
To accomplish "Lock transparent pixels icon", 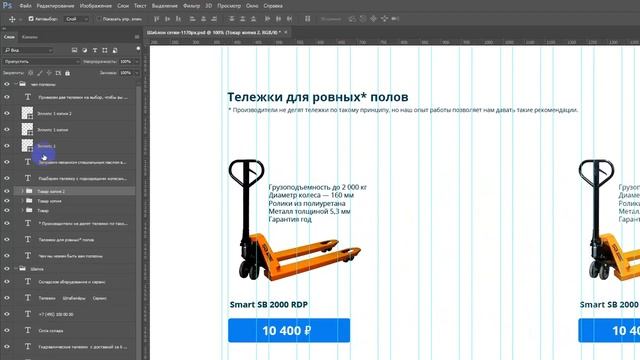I will 31,73.
